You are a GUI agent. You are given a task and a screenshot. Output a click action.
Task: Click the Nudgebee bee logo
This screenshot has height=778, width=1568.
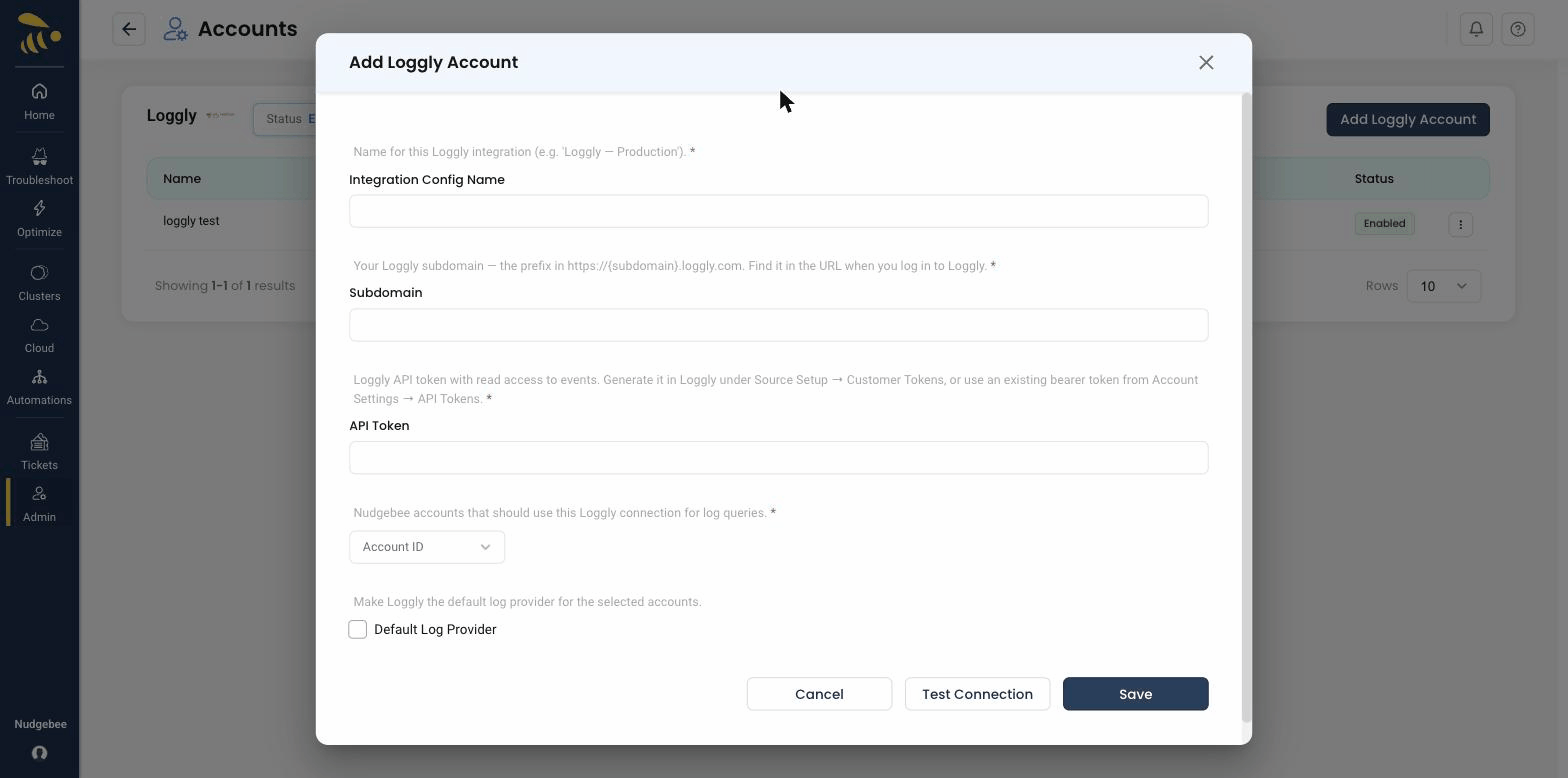click(39, 33)
